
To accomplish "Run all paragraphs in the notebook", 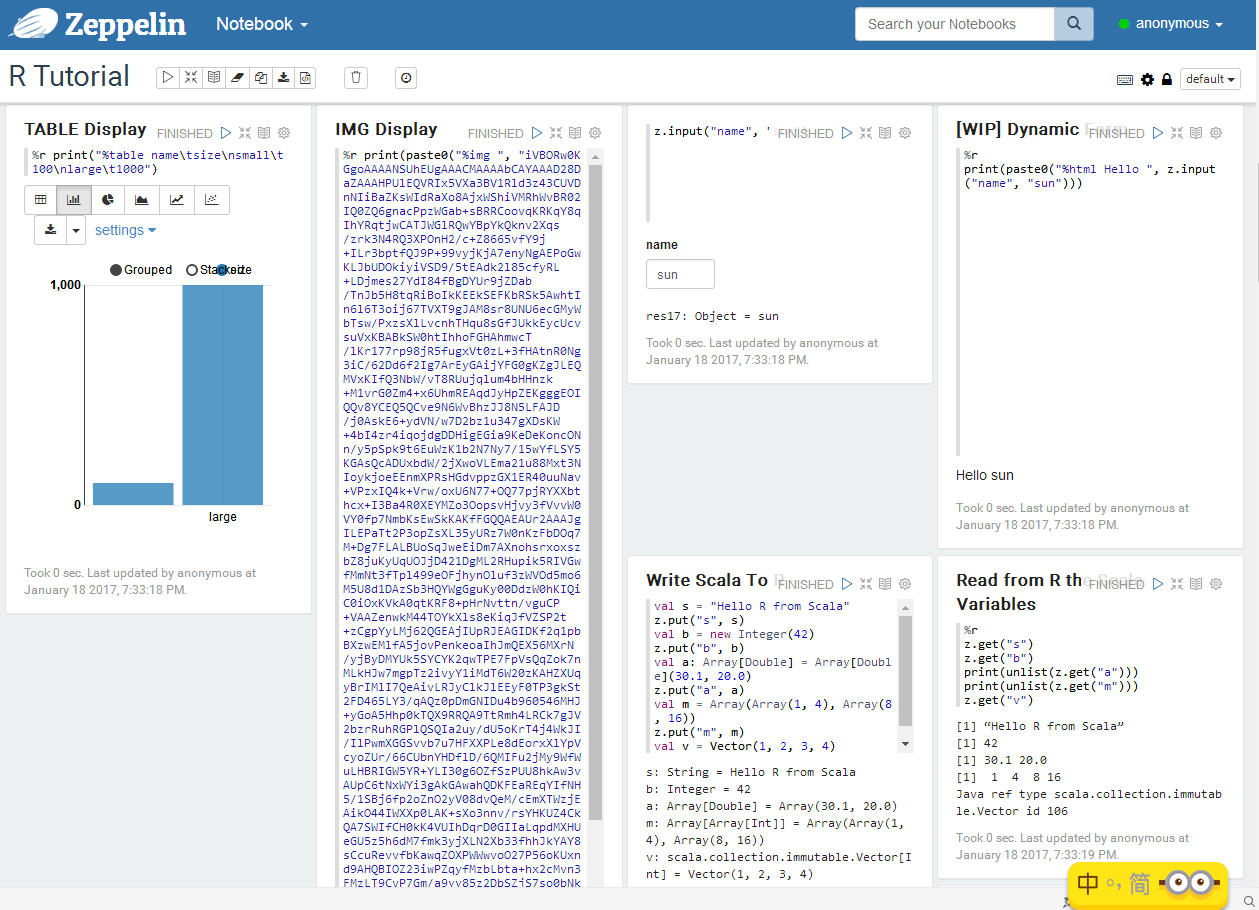I will pyautogui.click(x=167, y=77).
